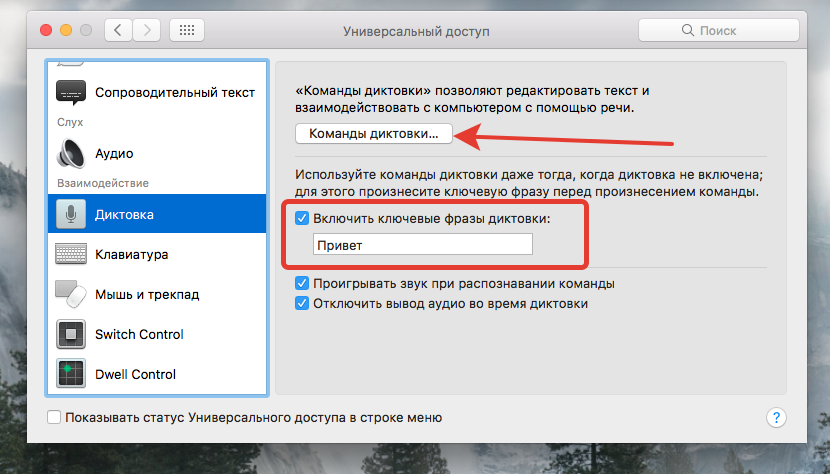Select Мышь и трекпад in the sidebar
Viewport: 830px width, 474px height.
click(x=147, y=294)
